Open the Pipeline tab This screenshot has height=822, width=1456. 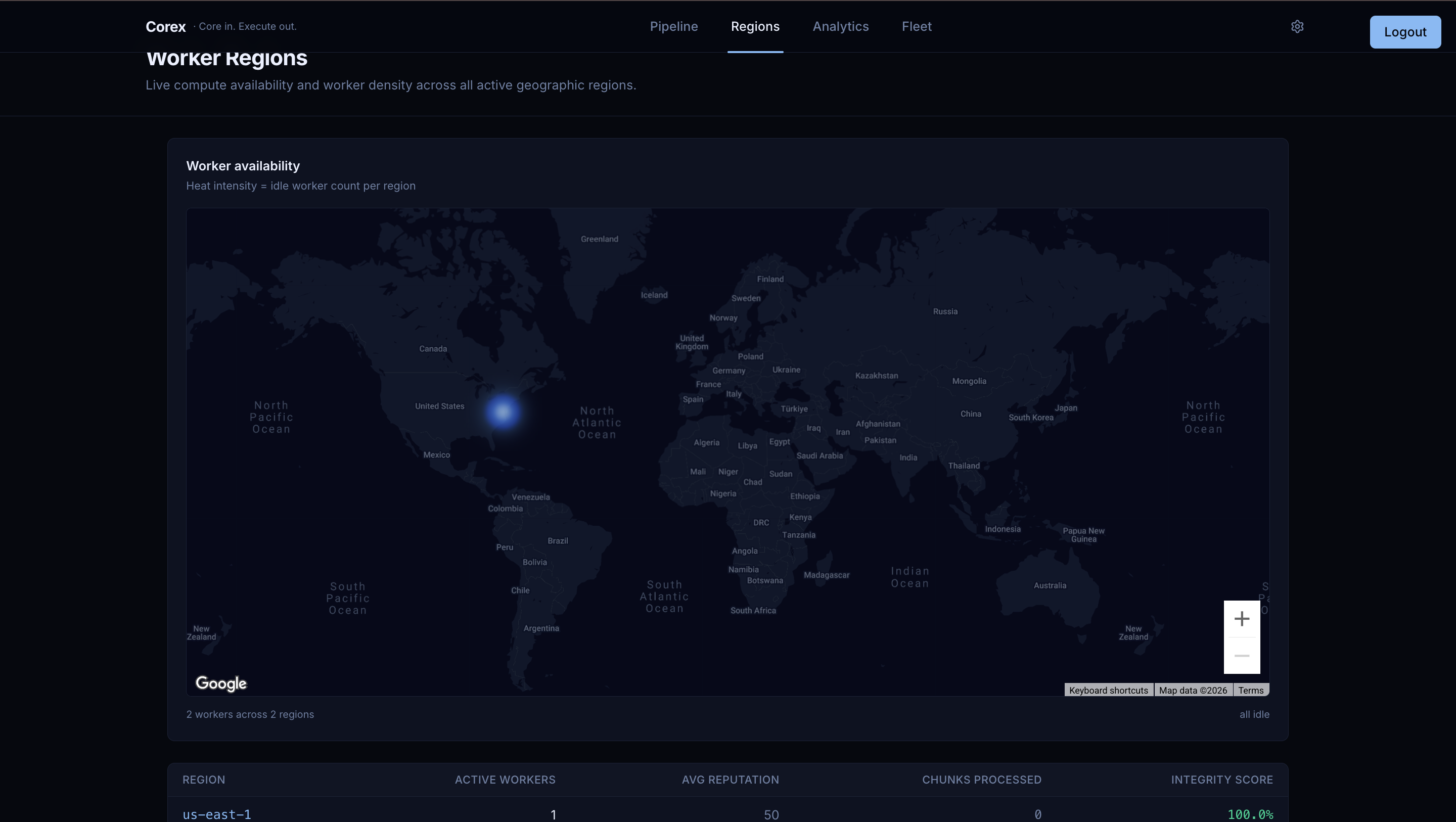[673, 27]
